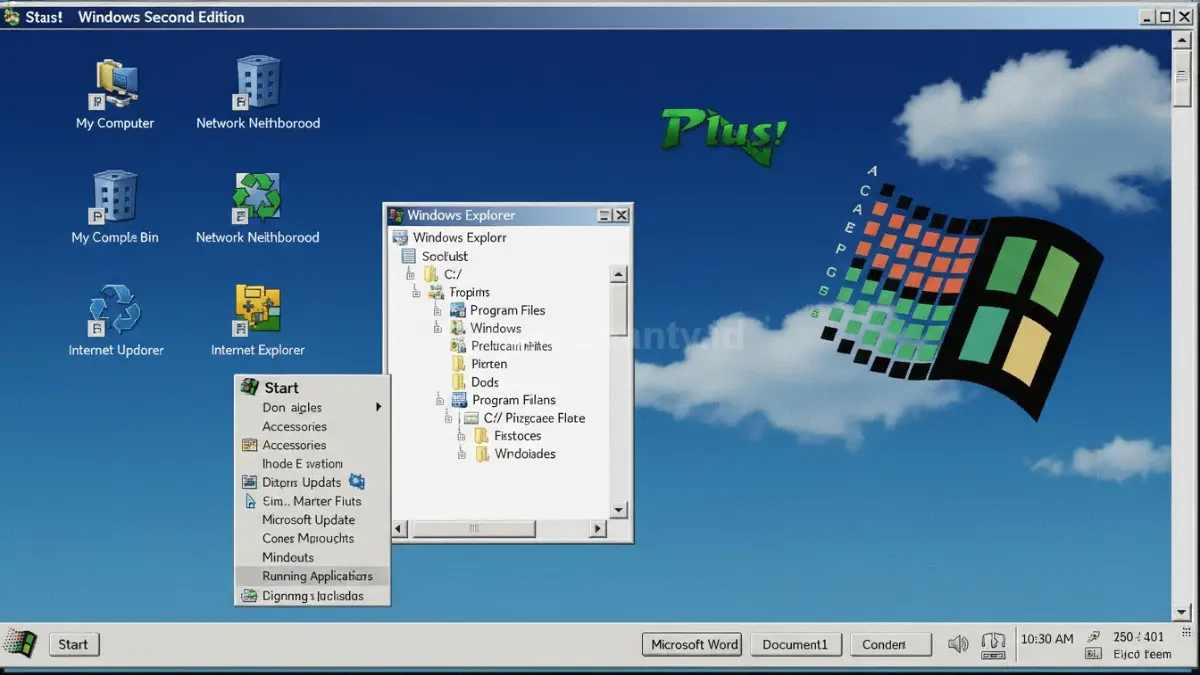Select the highlighted Running Applications entry
Screen dimensions: 1200x675
(312, 576)
